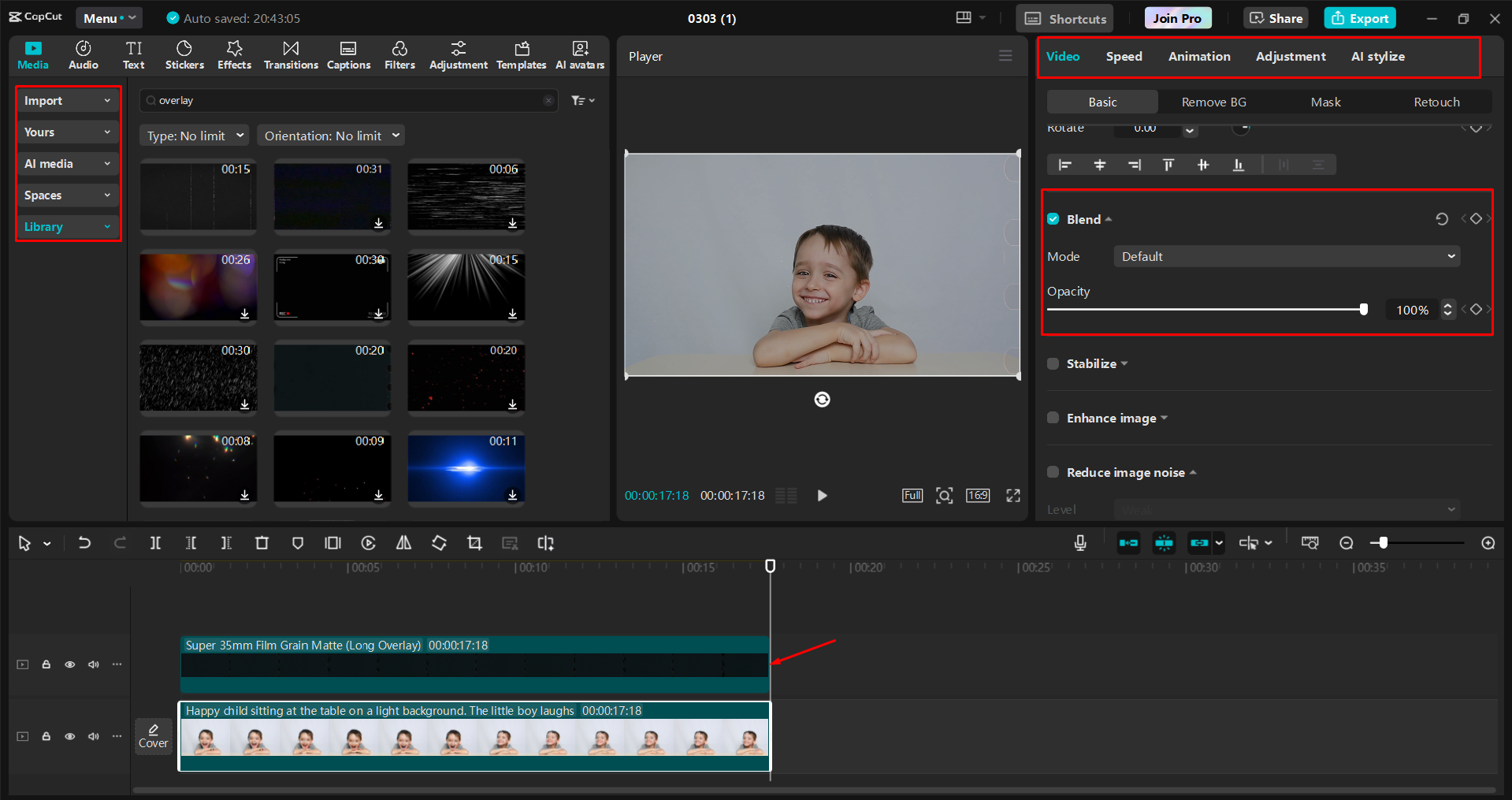
Task: Click the Export button
Action: (1359, 17)
